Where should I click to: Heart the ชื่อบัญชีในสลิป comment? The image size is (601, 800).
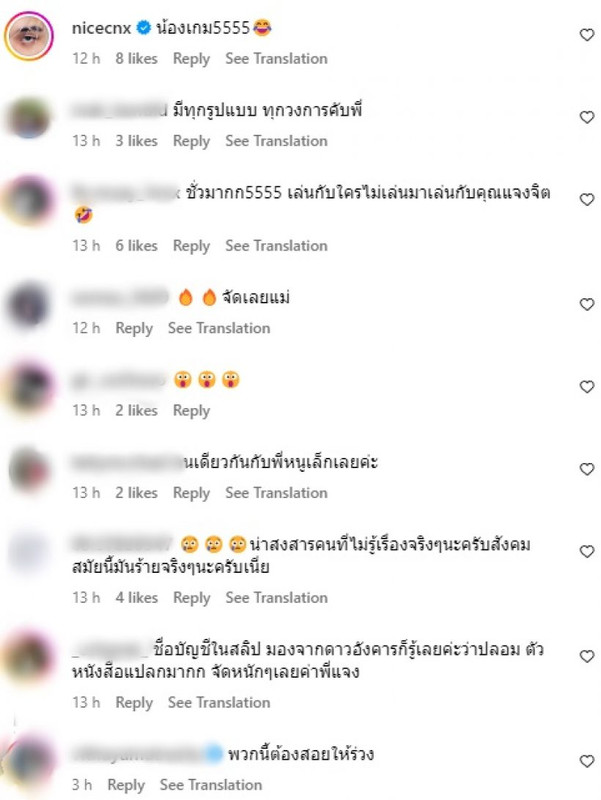pos(587,657)
